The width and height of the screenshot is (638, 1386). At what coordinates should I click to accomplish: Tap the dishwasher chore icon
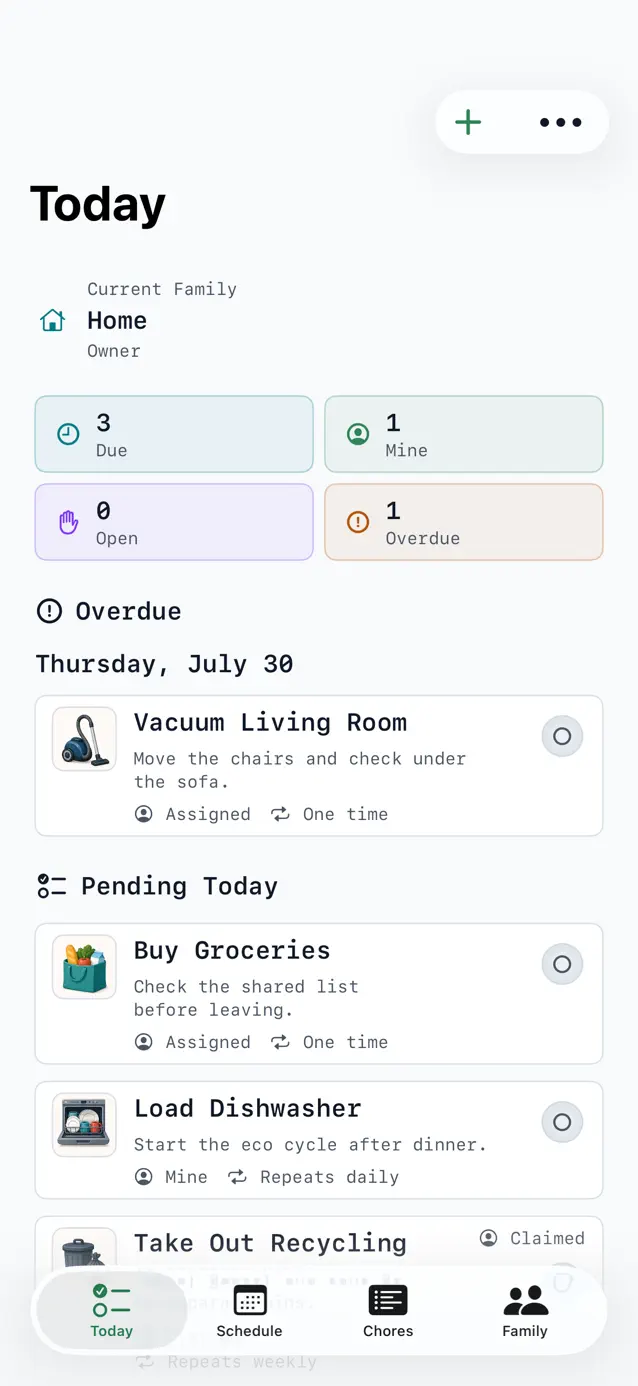(x=84, y=1125)
